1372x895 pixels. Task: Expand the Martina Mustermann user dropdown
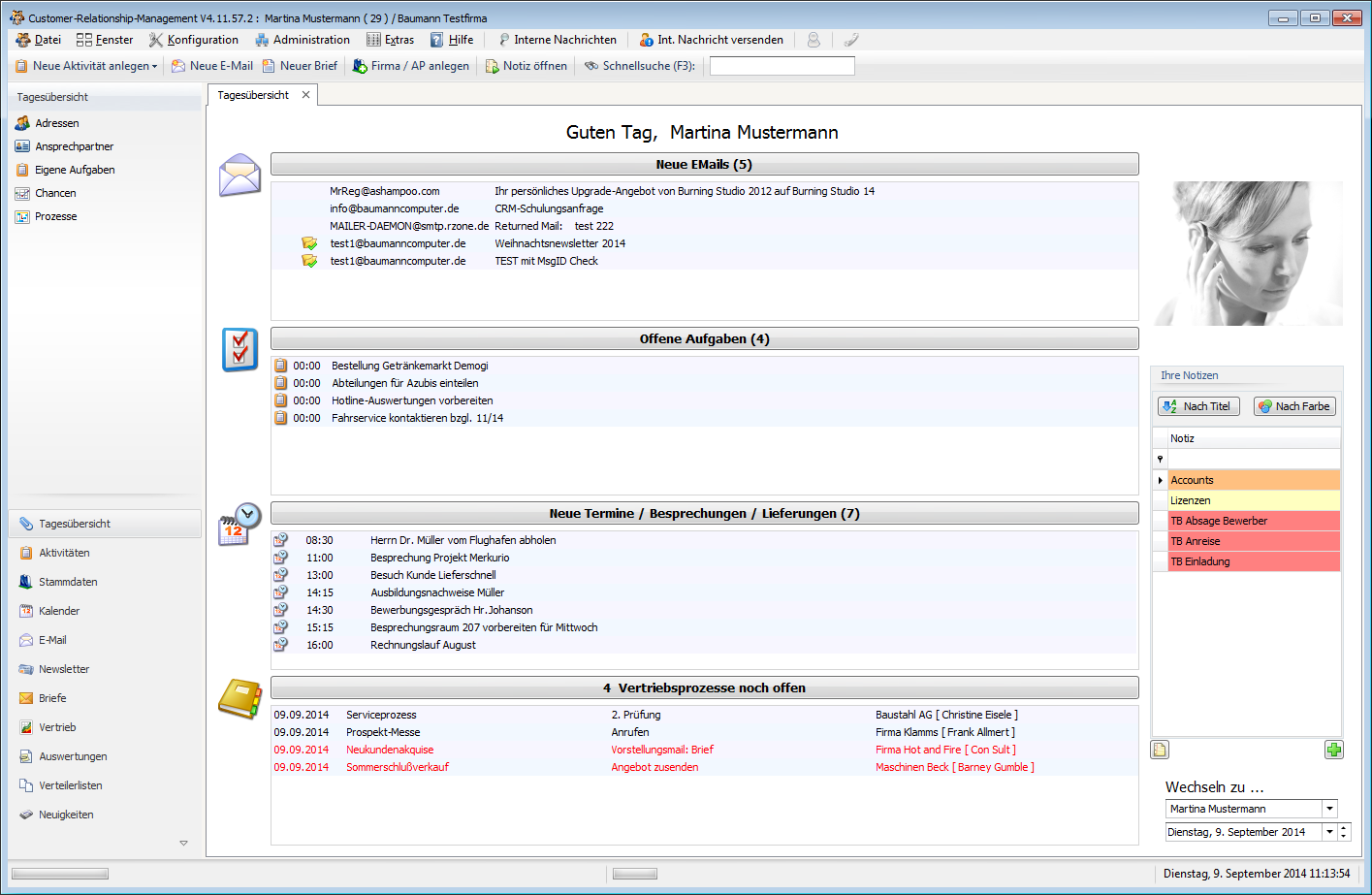click(x=1329, y=809)
